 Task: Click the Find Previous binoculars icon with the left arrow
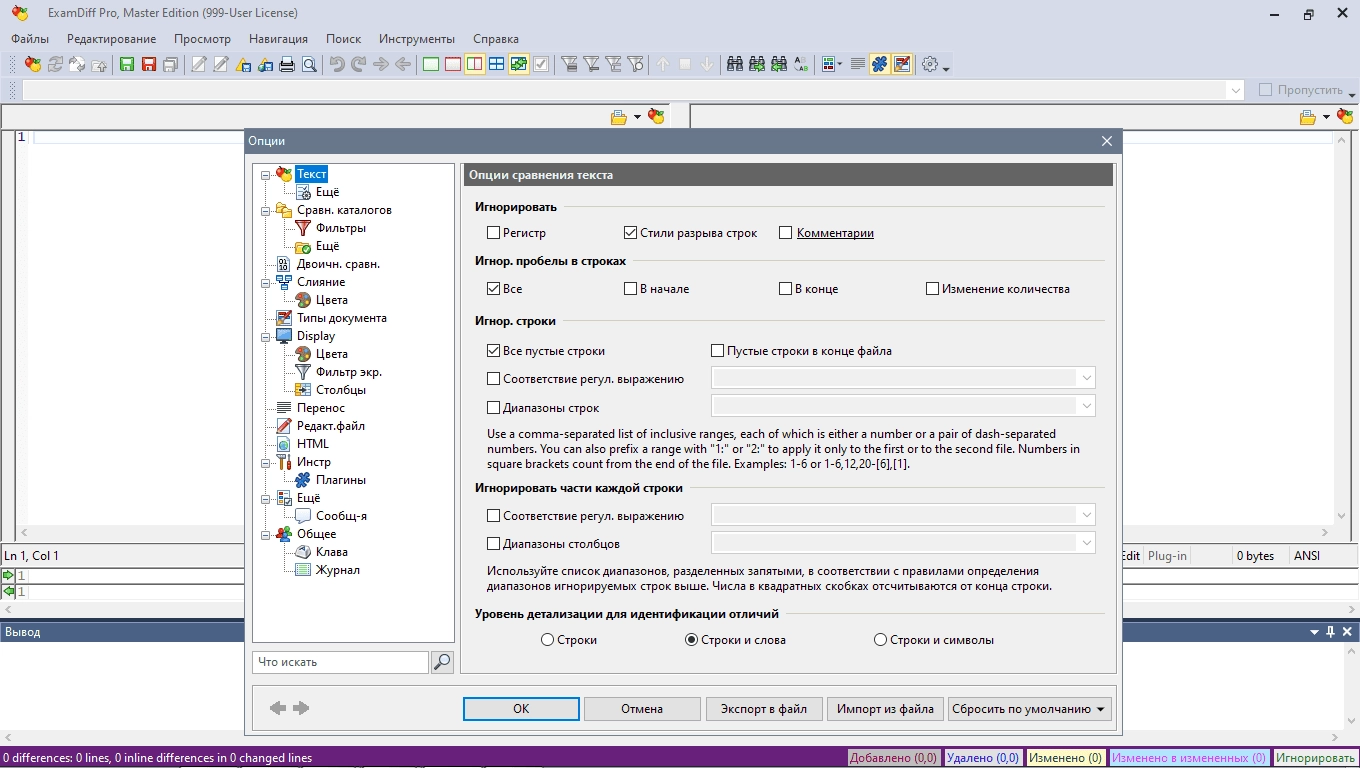click(779, 64)
